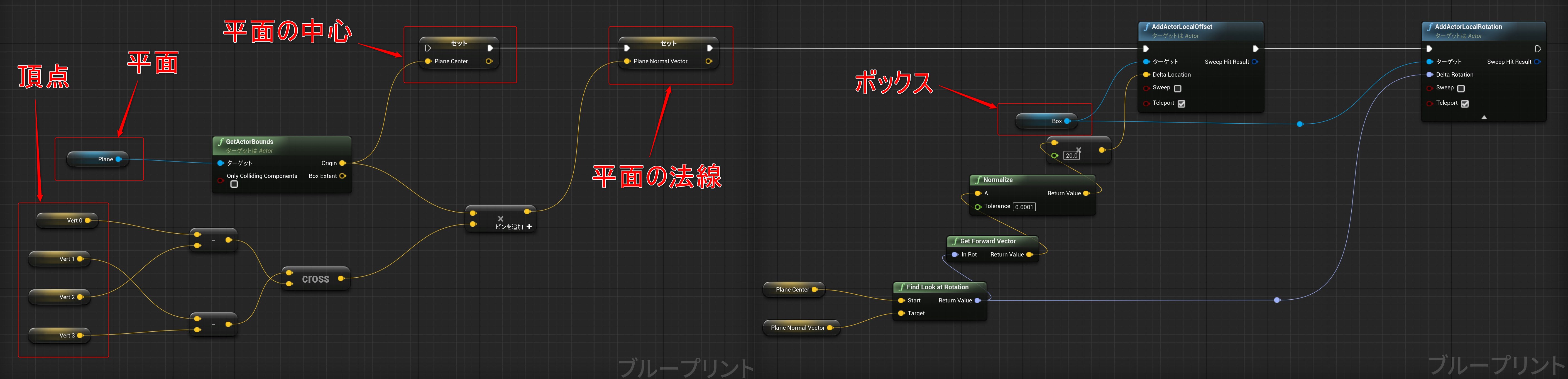Select the Plane Center getter variable node

[x=793, y=290]
